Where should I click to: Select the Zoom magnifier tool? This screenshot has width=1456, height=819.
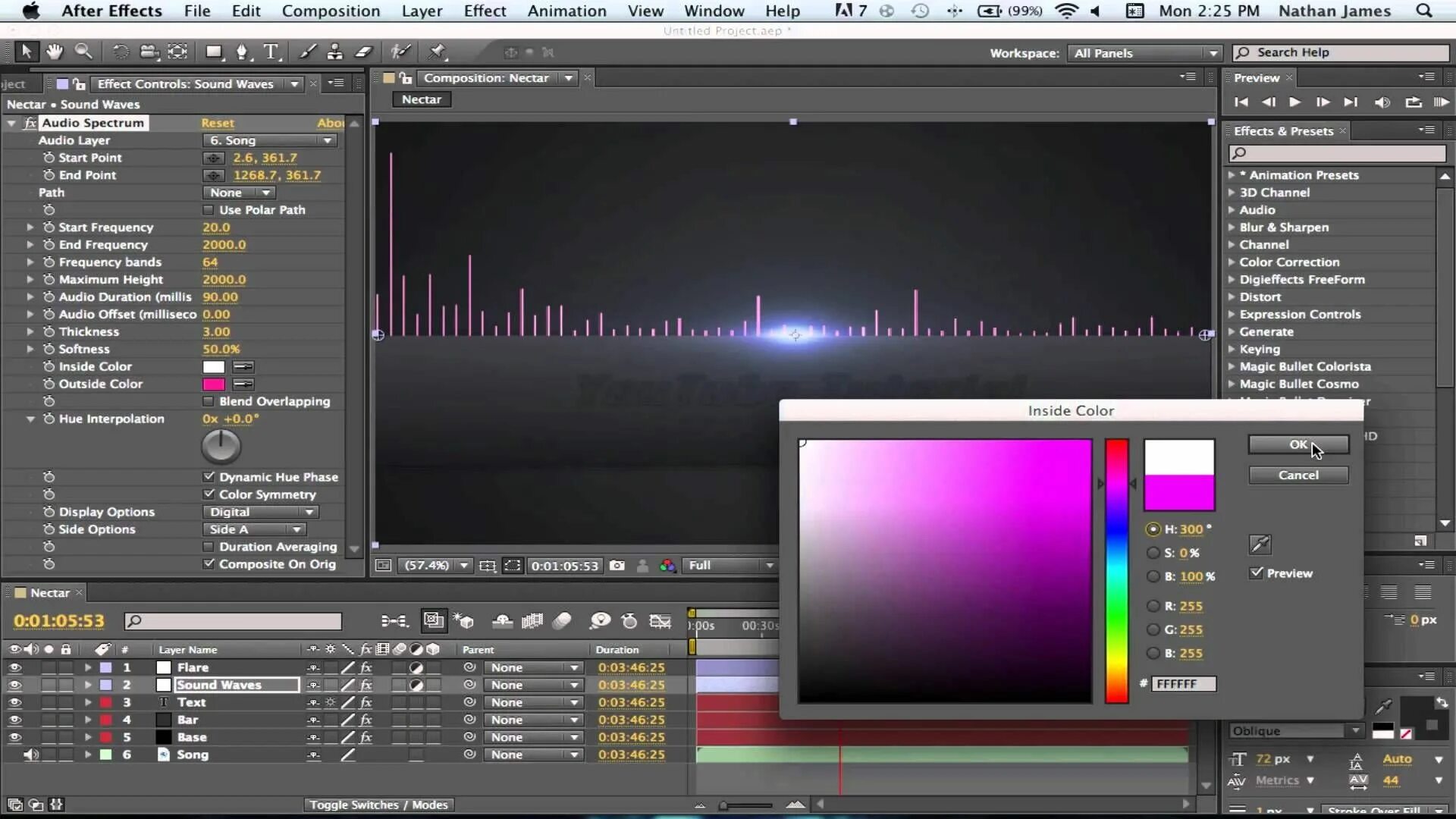pos(83,52)
